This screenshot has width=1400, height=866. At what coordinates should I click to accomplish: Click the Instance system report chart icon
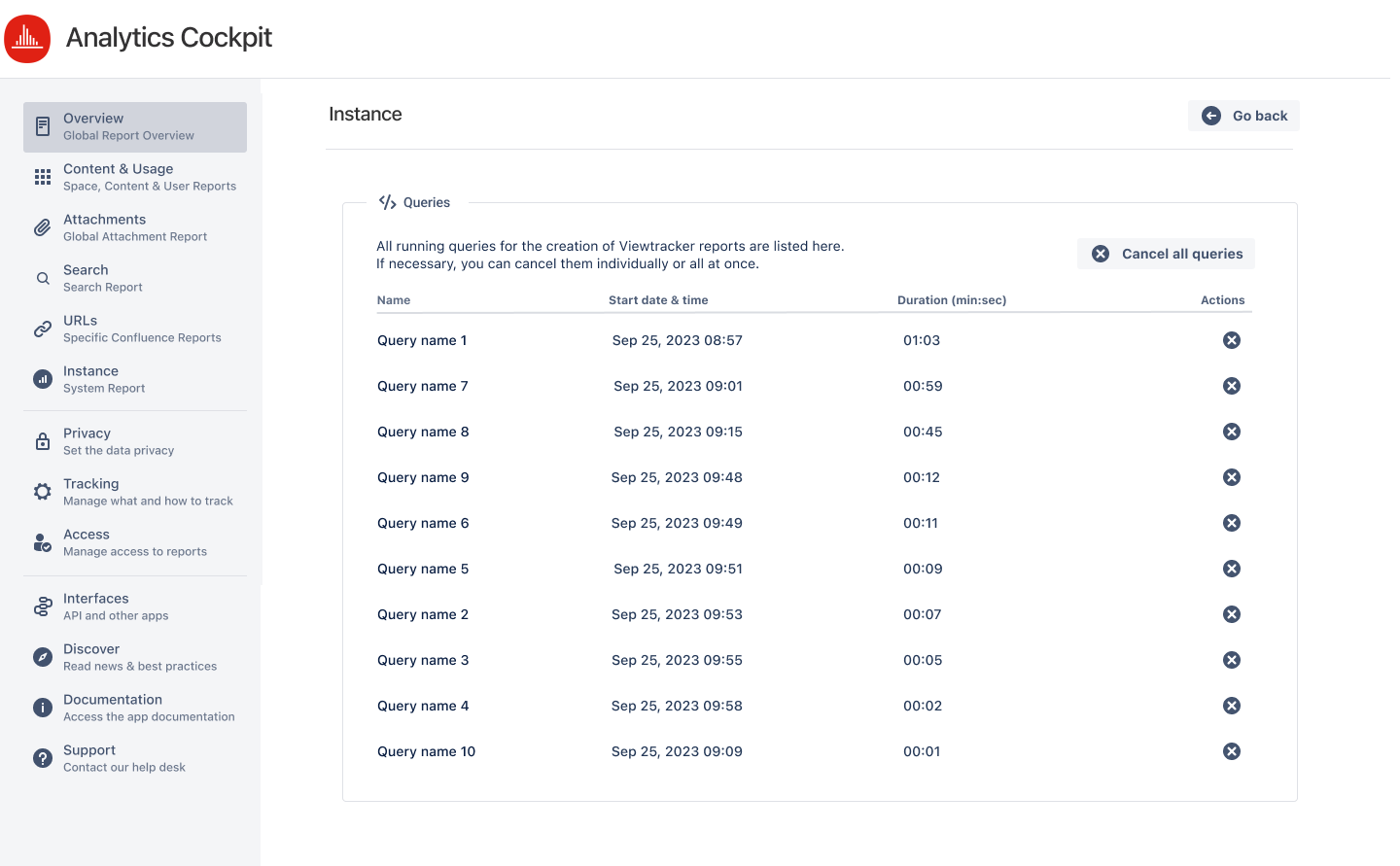[x=42, y=378]
